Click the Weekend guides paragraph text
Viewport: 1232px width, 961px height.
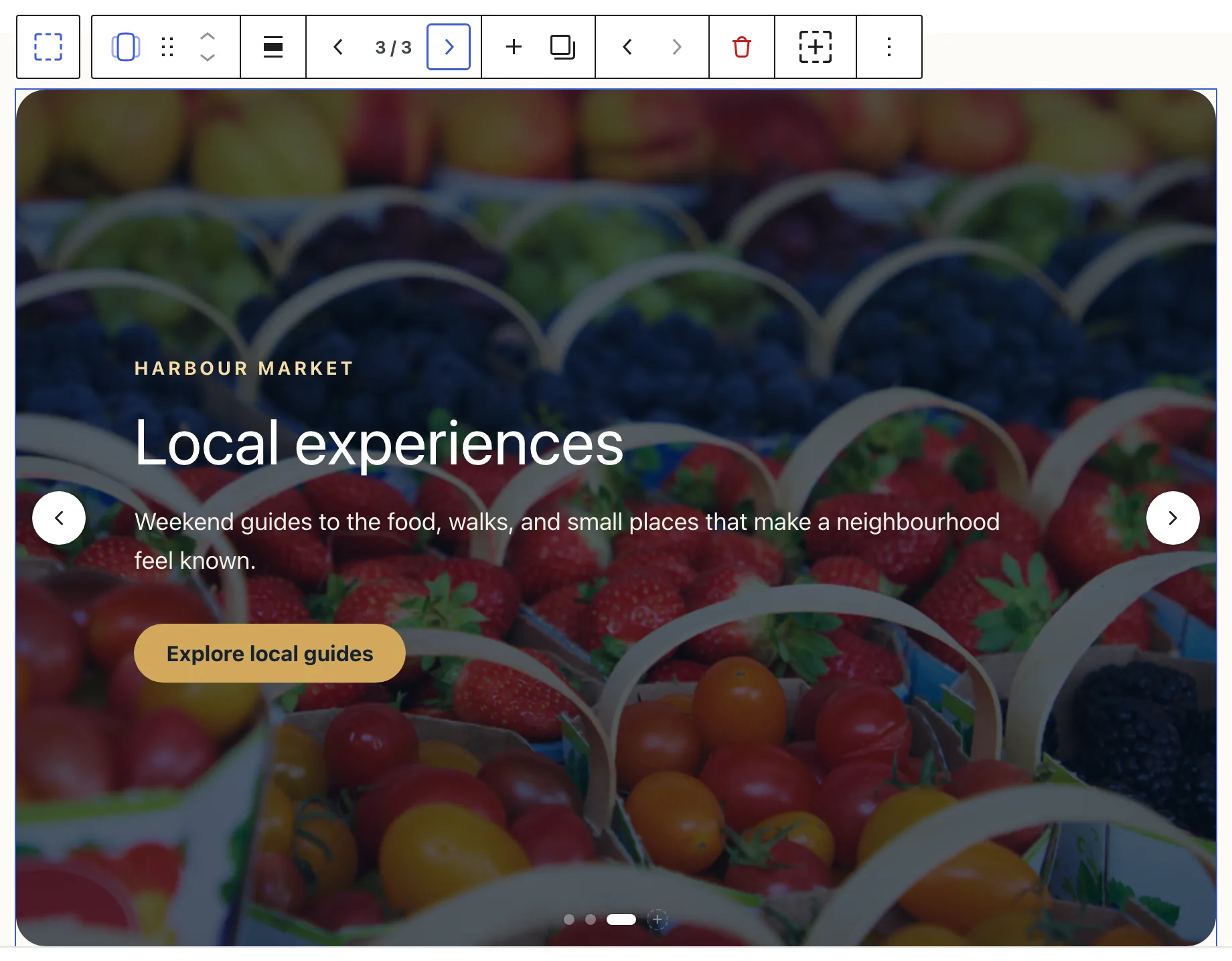coord(567,541)
